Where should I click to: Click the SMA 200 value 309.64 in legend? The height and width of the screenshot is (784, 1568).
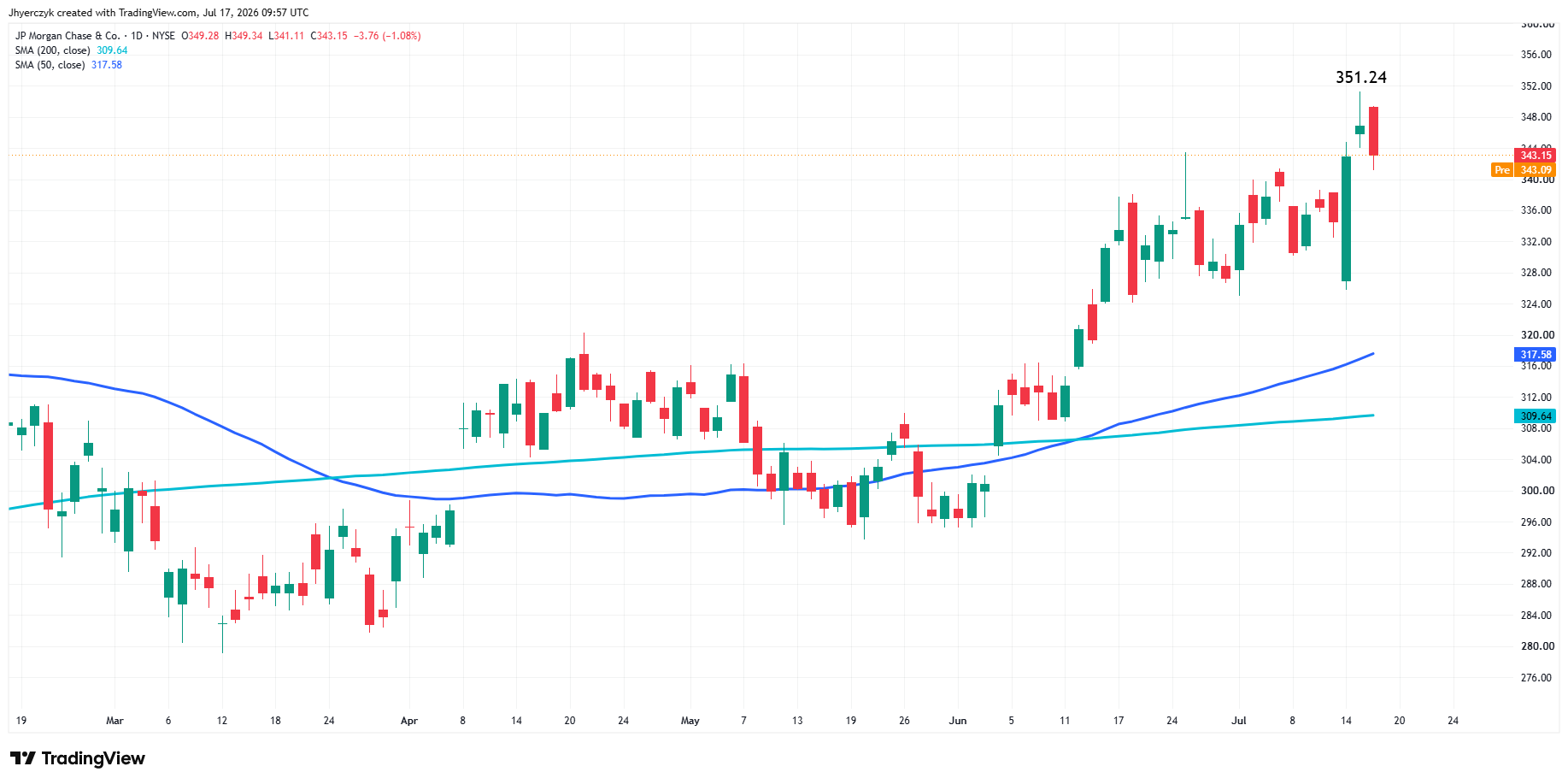(112, 50)
